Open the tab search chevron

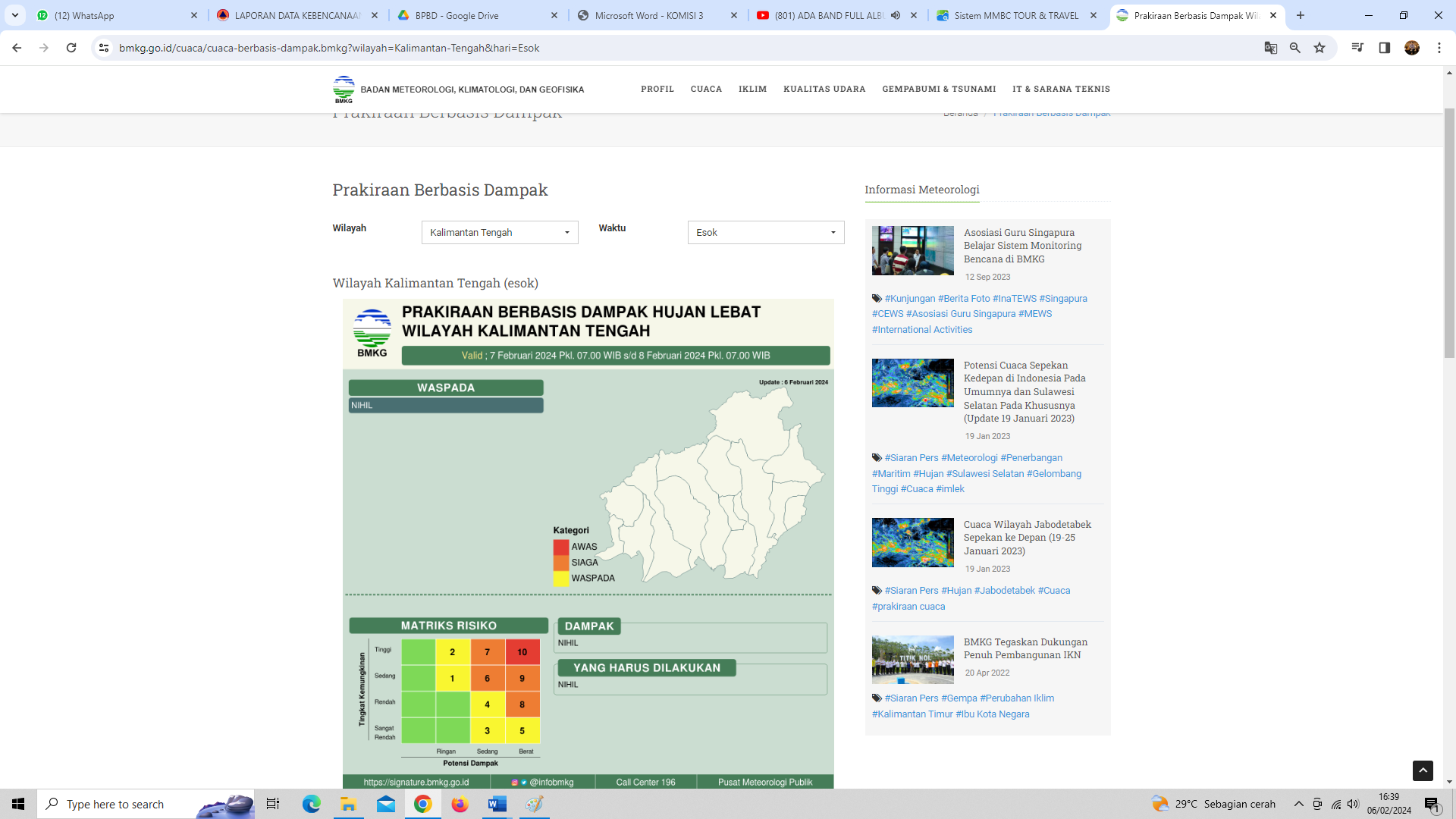(x=15, y=15)
